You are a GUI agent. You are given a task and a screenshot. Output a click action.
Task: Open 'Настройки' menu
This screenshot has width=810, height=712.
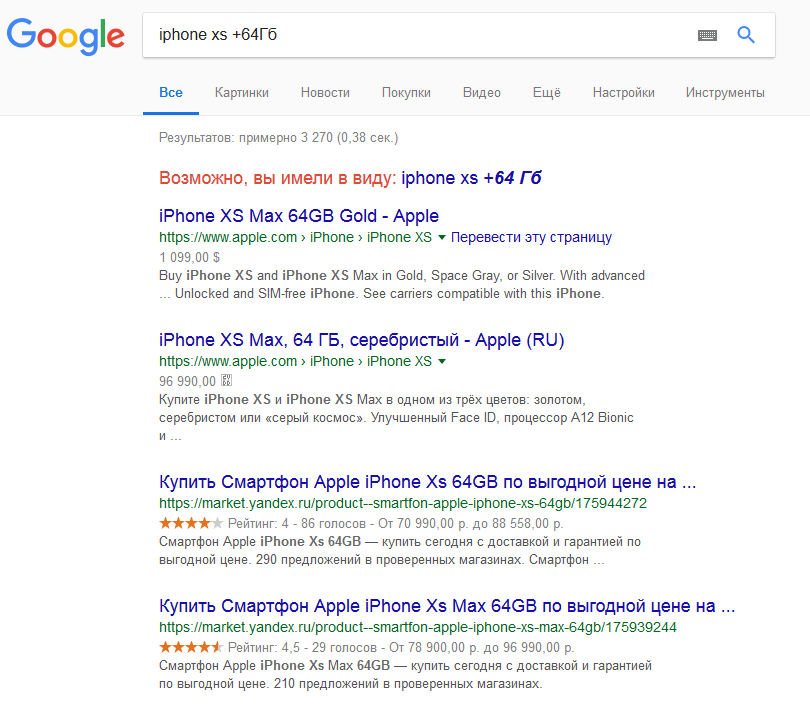[x=624, y=92]
